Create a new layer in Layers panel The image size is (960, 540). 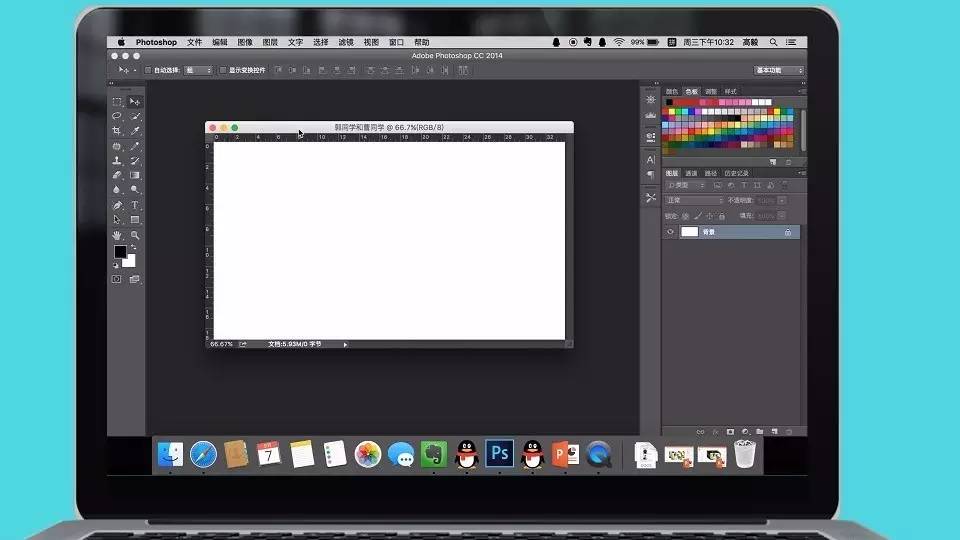coord(774,432)
